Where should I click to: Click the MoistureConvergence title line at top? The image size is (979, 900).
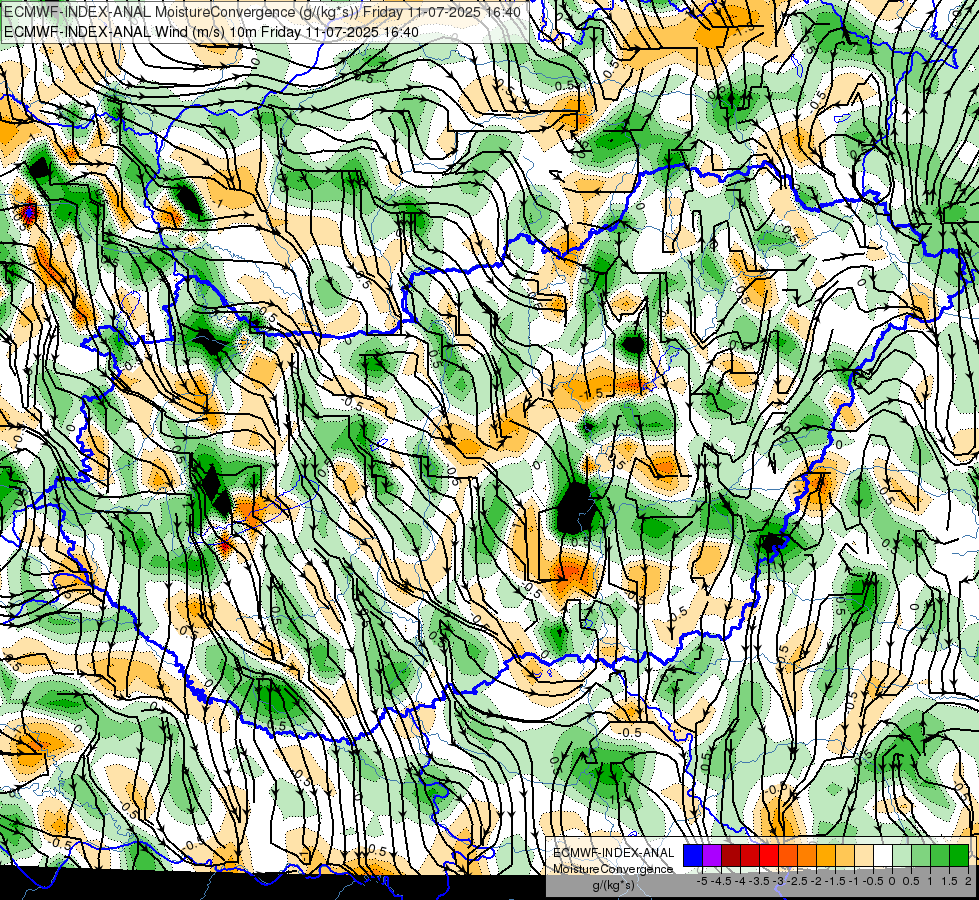262,12
